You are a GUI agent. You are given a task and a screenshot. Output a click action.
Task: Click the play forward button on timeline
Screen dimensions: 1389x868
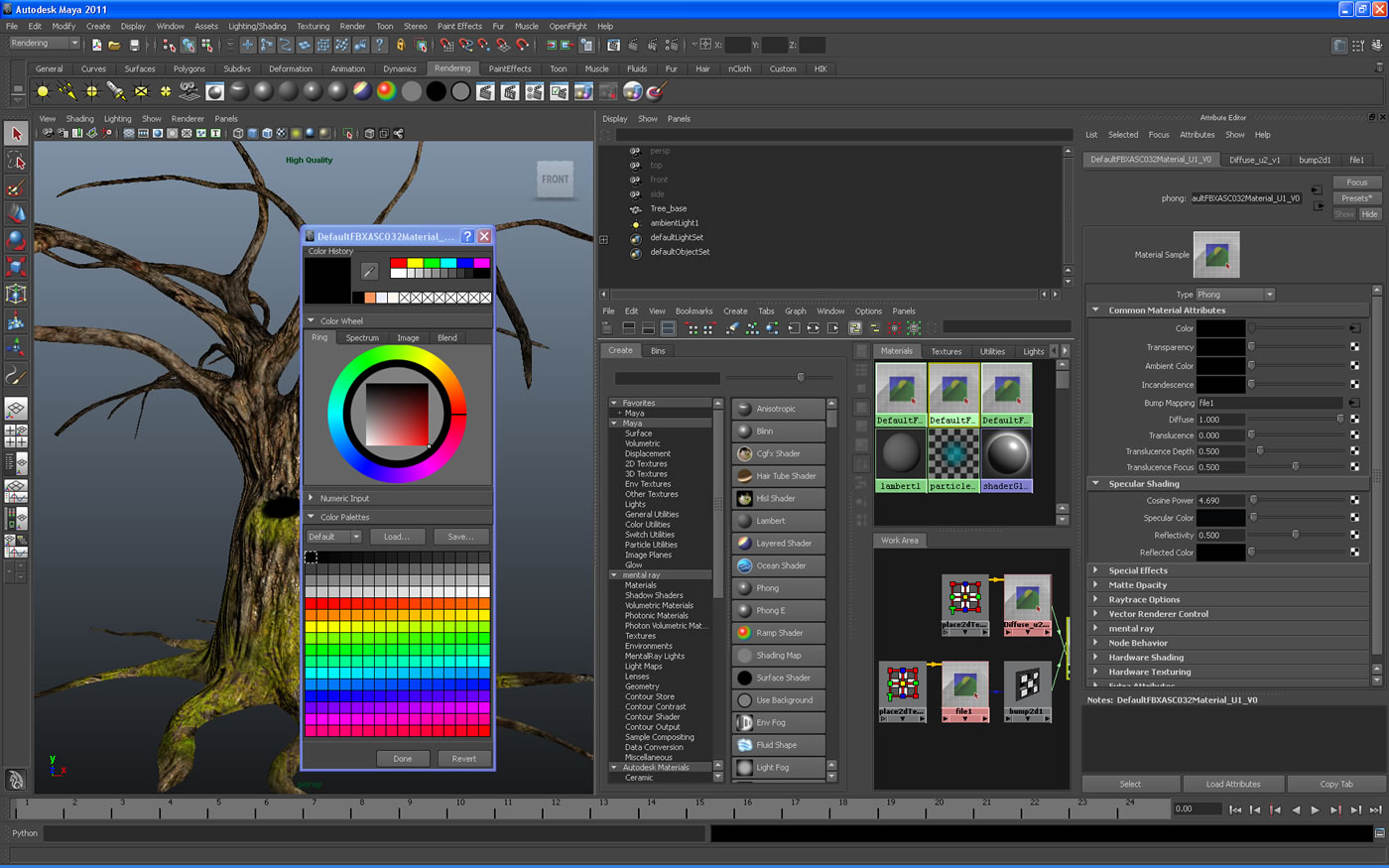(1316, 809)
